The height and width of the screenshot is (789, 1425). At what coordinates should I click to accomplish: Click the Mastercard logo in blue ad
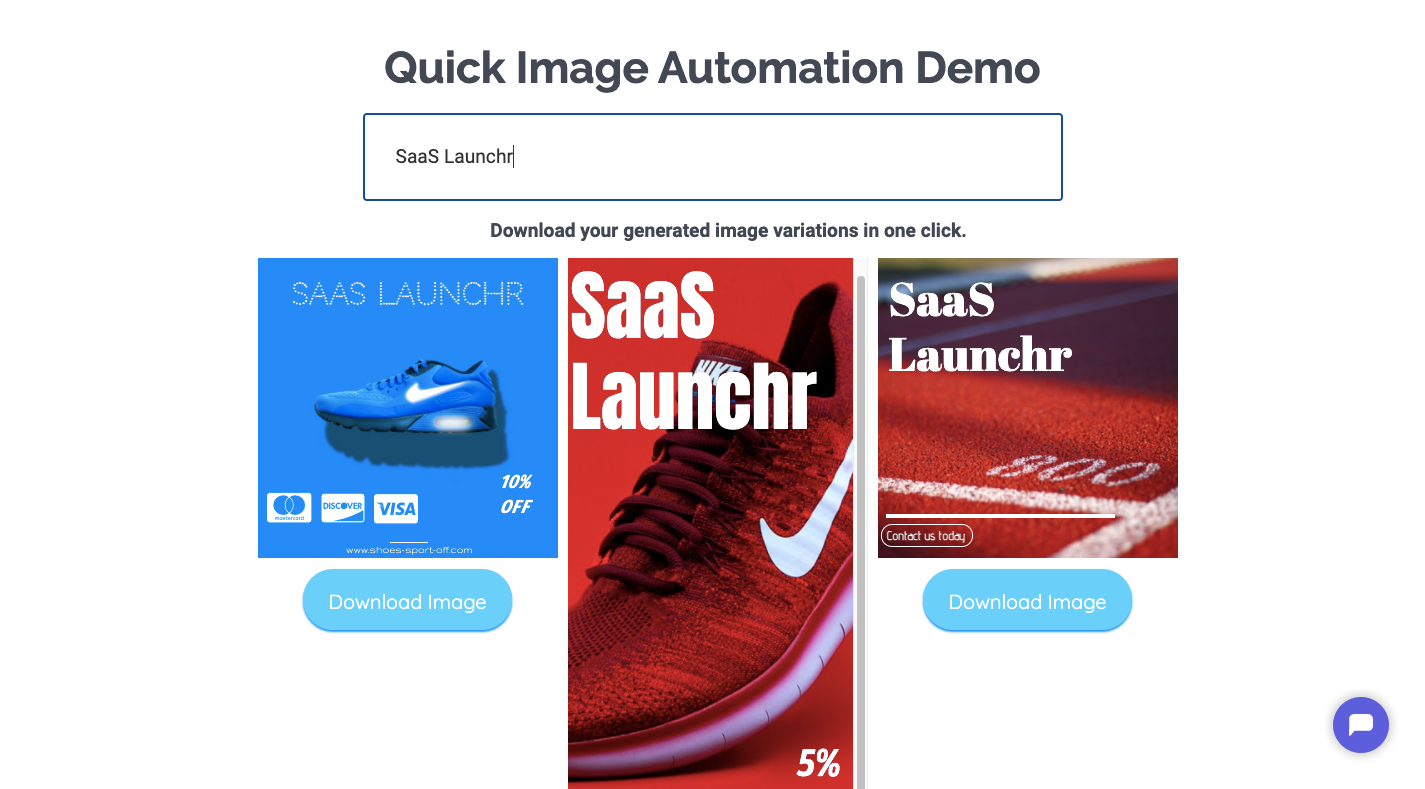pyautogui.click(x=289, y=508)
